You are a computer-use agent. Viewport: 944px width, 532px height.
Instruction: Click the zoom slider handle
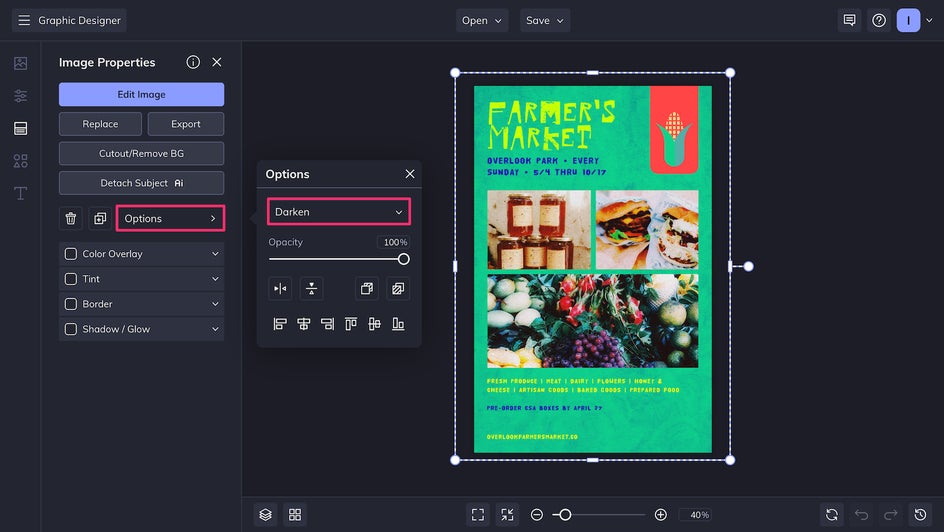coord(565,515)
